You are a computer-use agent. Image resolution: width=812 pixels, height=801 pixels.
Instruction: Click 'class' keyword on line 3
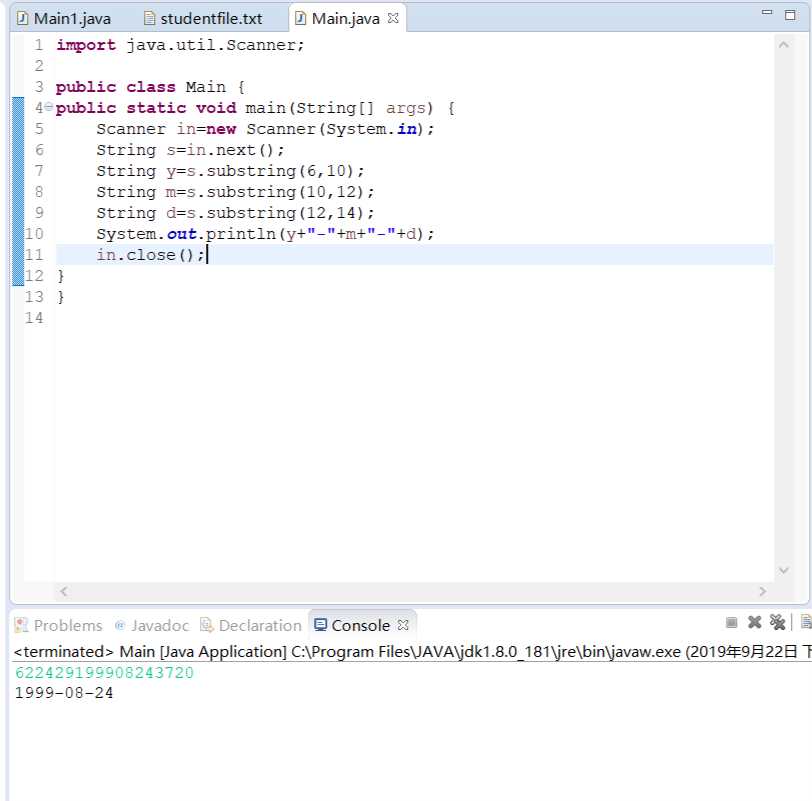(x=151, y=87)
